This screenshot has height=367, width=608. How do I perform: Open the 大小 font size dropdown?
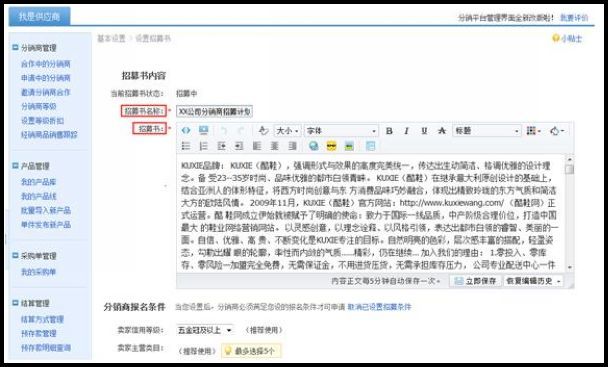[287, 131]
